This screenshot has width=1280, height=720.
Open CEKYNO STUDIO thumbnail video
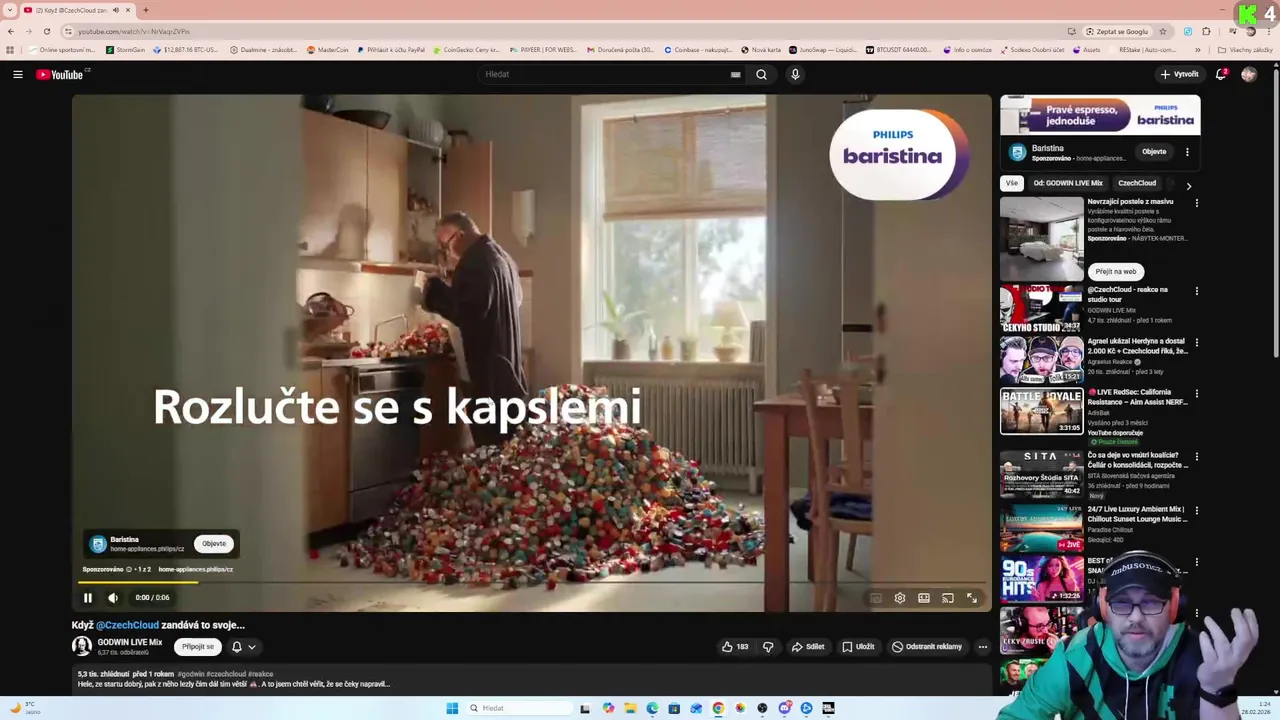(1041, 309)
